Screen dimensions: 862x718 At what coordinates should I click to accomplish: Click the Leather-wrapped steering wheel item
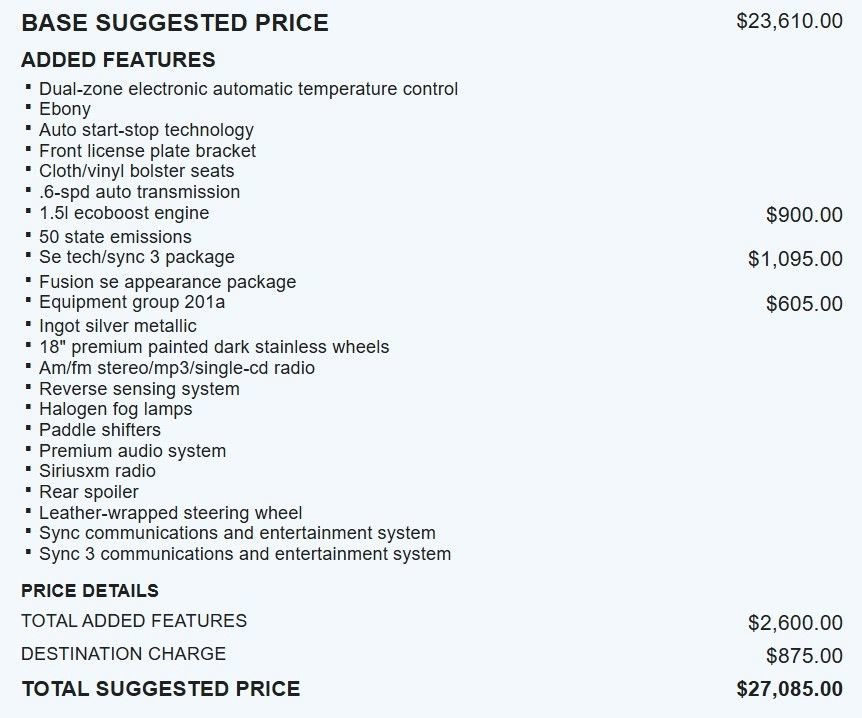coord(170,513)
